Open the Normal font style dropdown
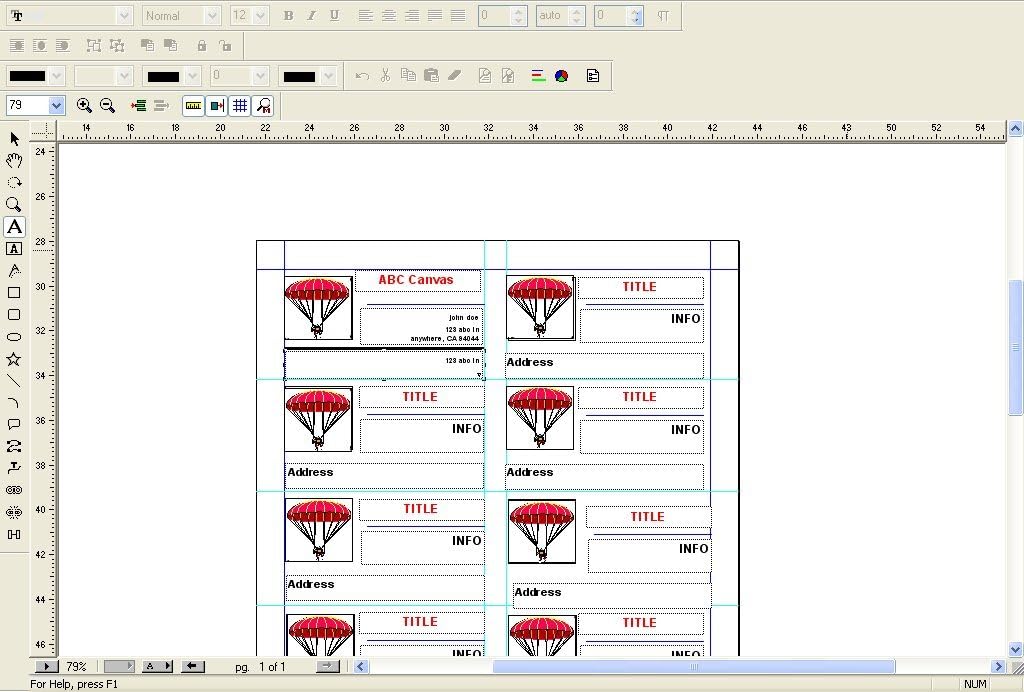Image resolution: width=1024 pixels, height=692 pixels. [x=211, y=16]
